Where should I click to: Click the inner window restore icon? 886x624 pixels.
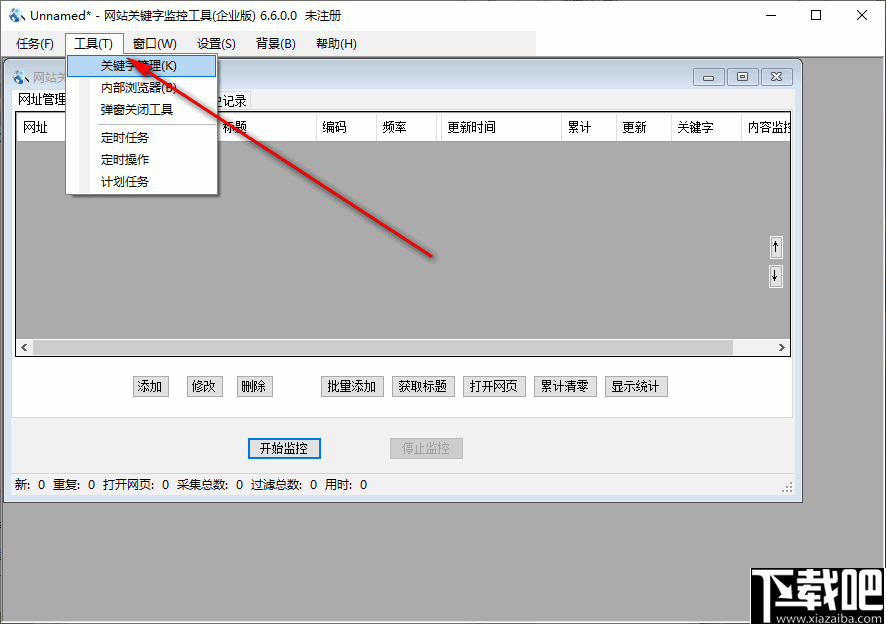click(x=742, y=76)
